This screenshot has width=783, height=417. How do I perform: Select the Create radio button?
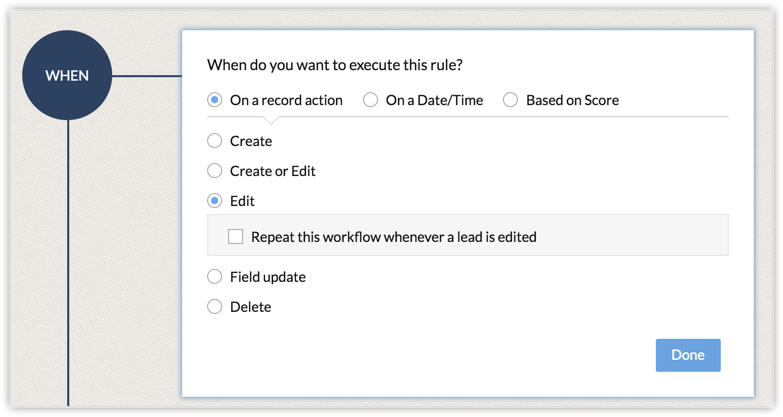214,141
